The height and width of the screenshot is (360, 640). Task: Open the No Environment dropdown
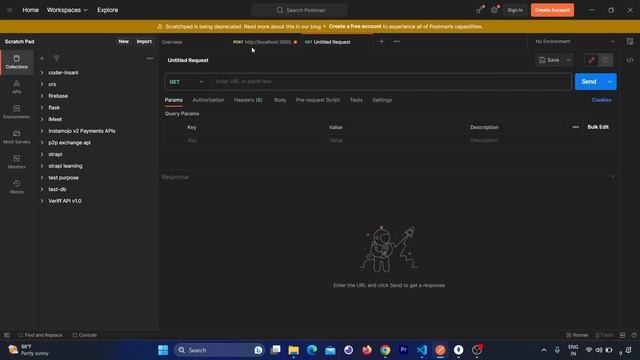coord(575,42)
